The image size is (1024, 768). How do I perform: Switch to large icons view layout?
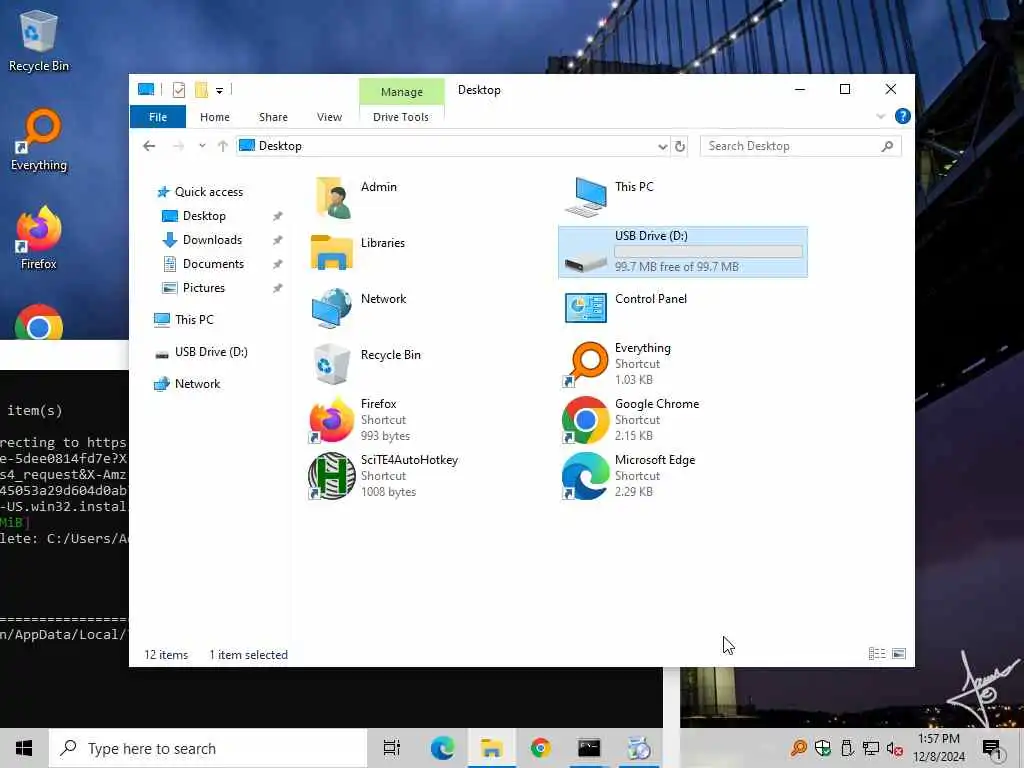[x=899, y=654]
